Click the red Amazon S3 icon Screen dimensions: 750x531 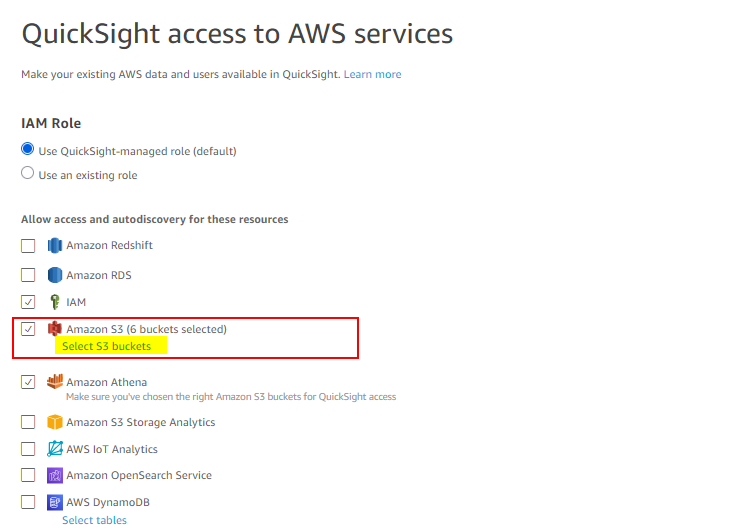coord(55,329)
